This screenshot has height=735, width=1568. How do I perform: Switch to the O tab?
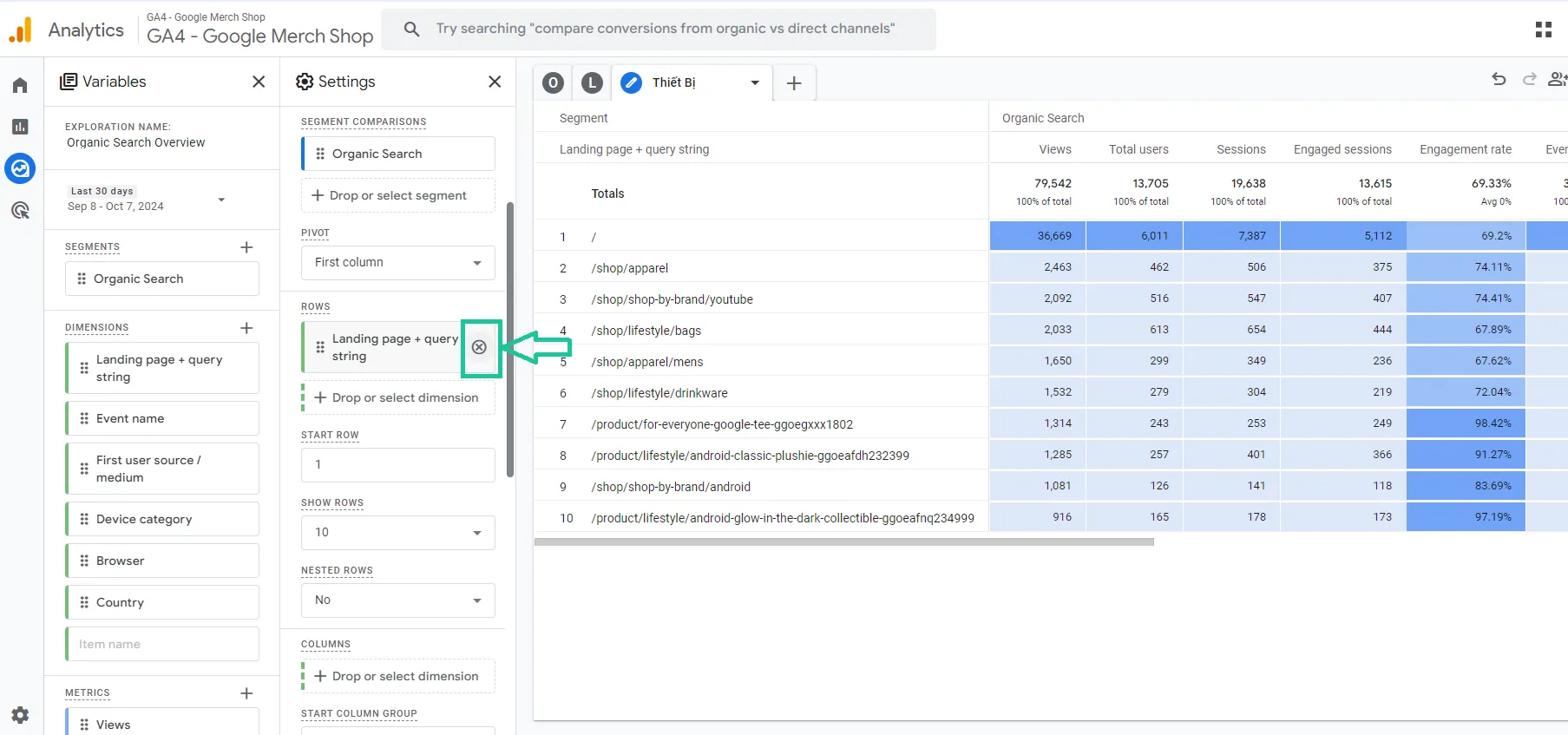[x=553, y=83]
